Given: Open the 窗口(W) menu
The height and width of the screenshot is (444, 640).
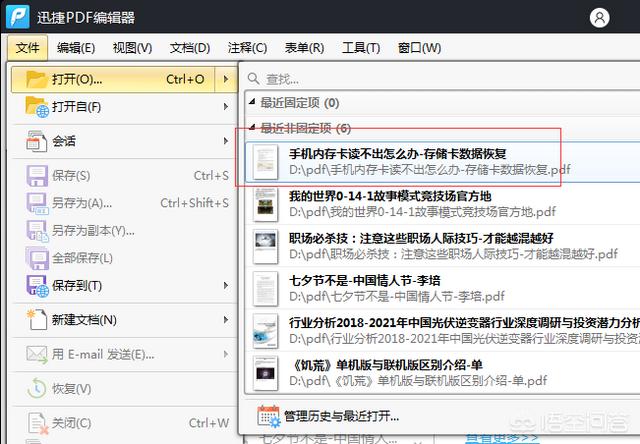Looking at the screenshot, I should pyautogui.click(x=419, y=48).
